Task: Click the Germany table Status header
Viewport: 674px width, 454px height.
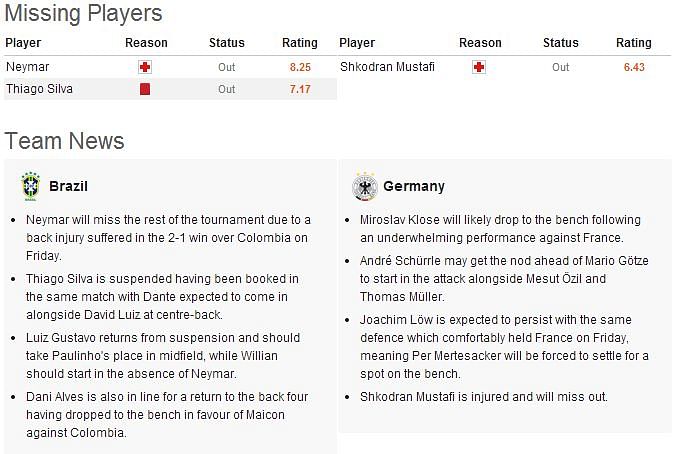Action: tap(561, 43)
